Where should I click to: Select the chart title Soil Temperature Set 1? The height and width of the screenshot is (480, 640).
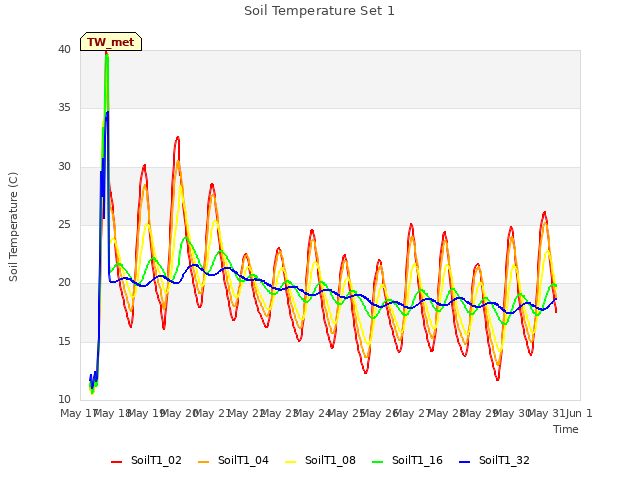pos(319,11)
